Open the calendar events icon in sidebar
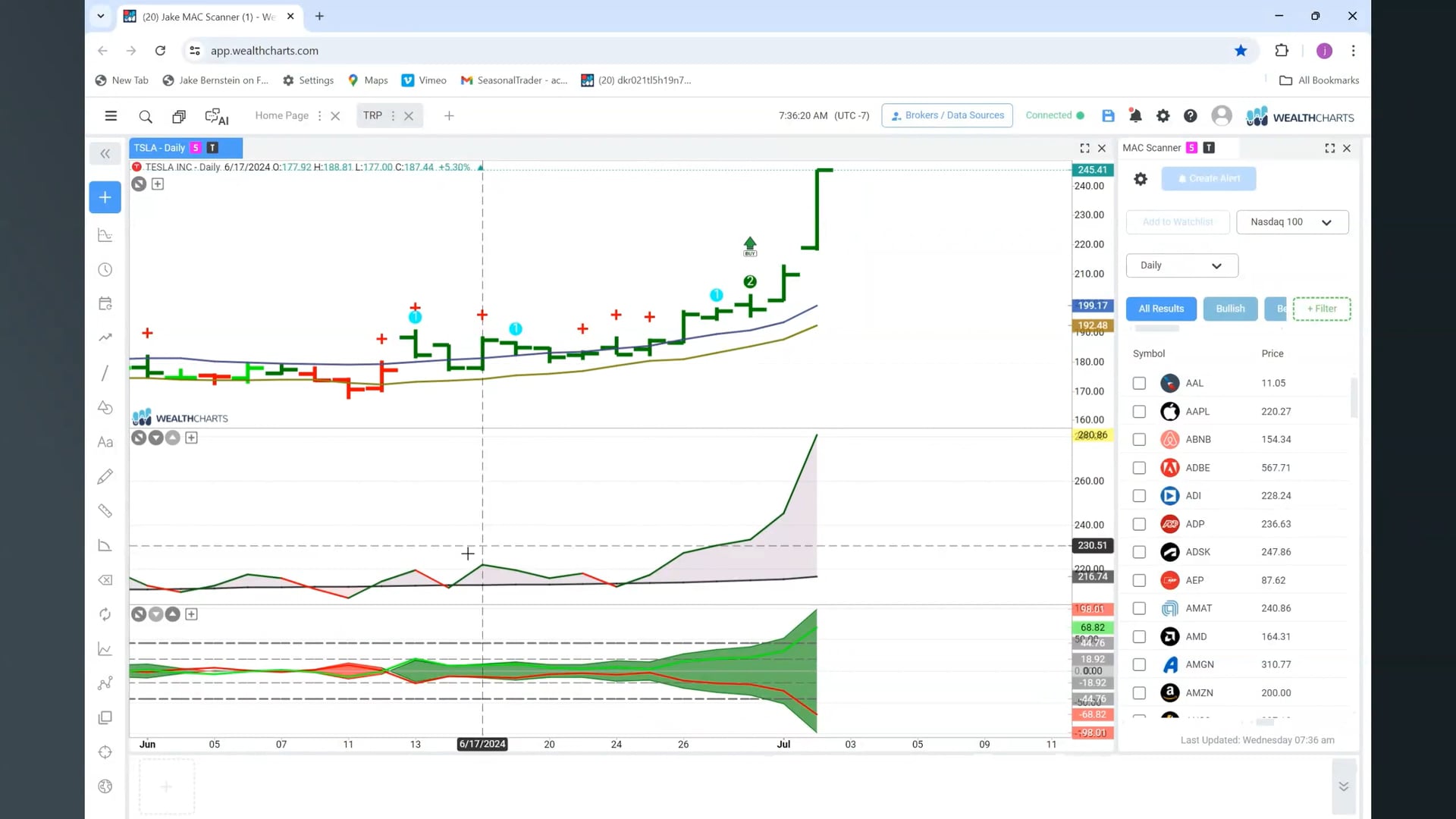This screenshot has width=1456, height=819. [105, 303]
